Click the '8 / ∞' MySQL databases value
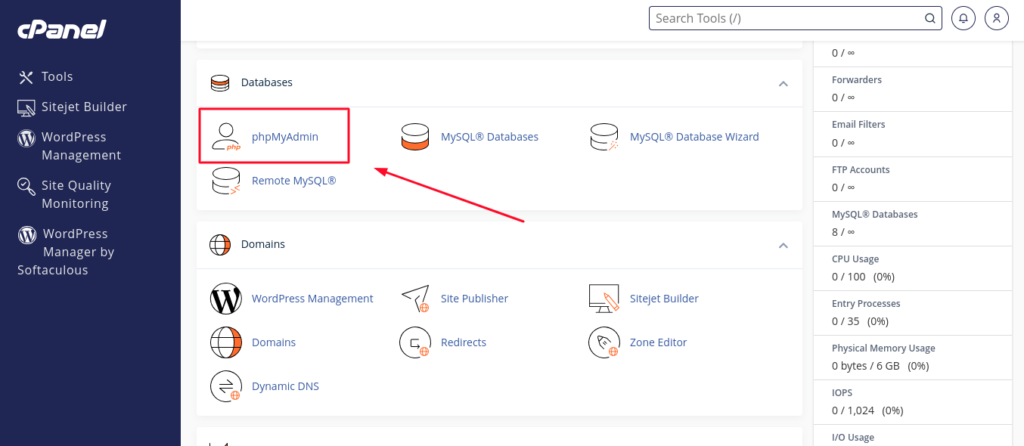The height and width of the screenshot is (446, 1024). coord(842,232)
